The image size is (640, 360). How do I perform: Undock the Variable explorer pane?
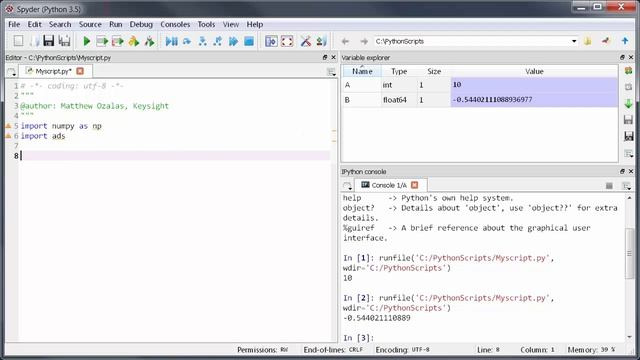[x=622, y=58]
